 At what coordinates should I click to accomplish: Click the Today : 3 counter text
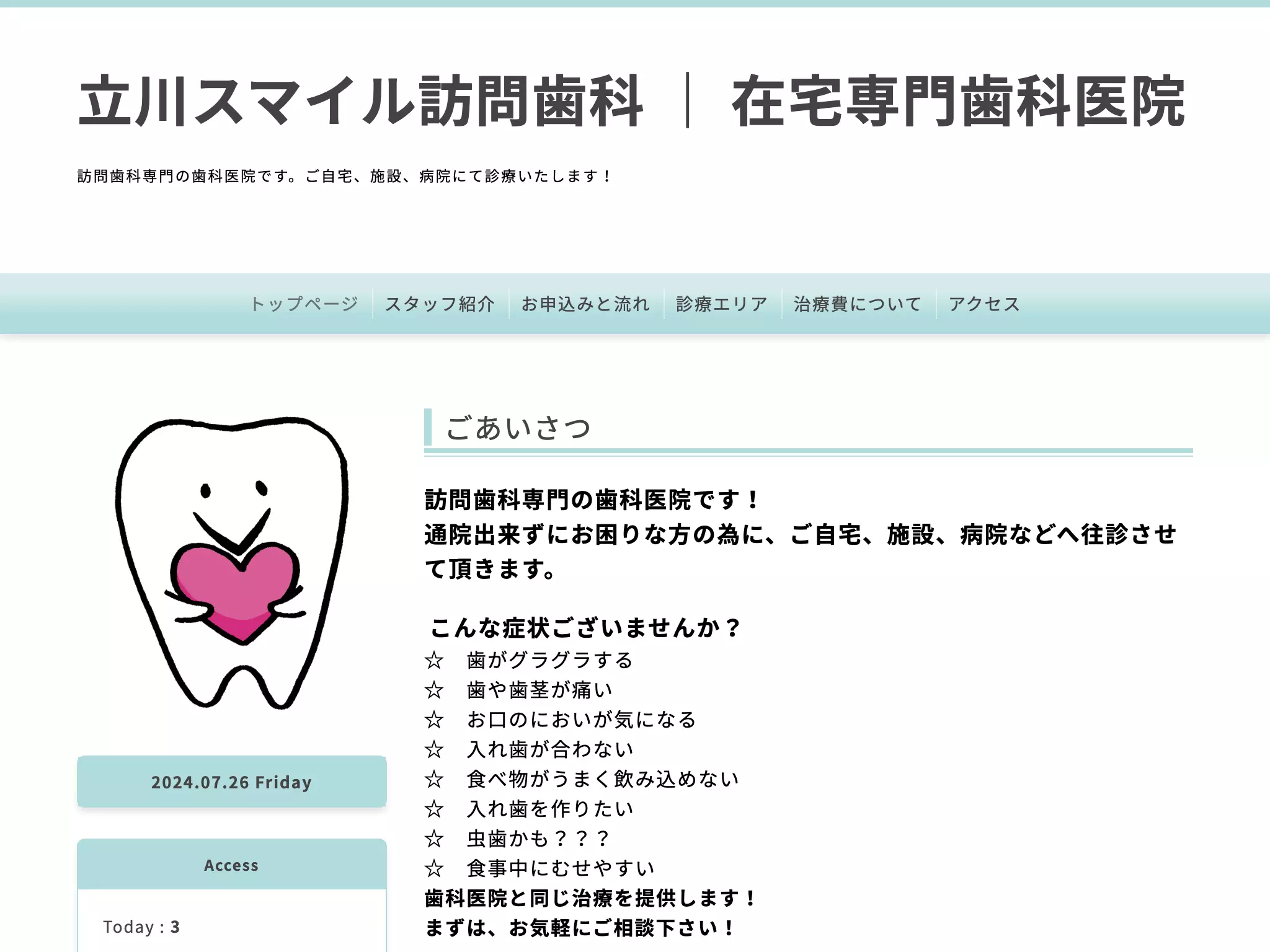[x=141, y=927]
